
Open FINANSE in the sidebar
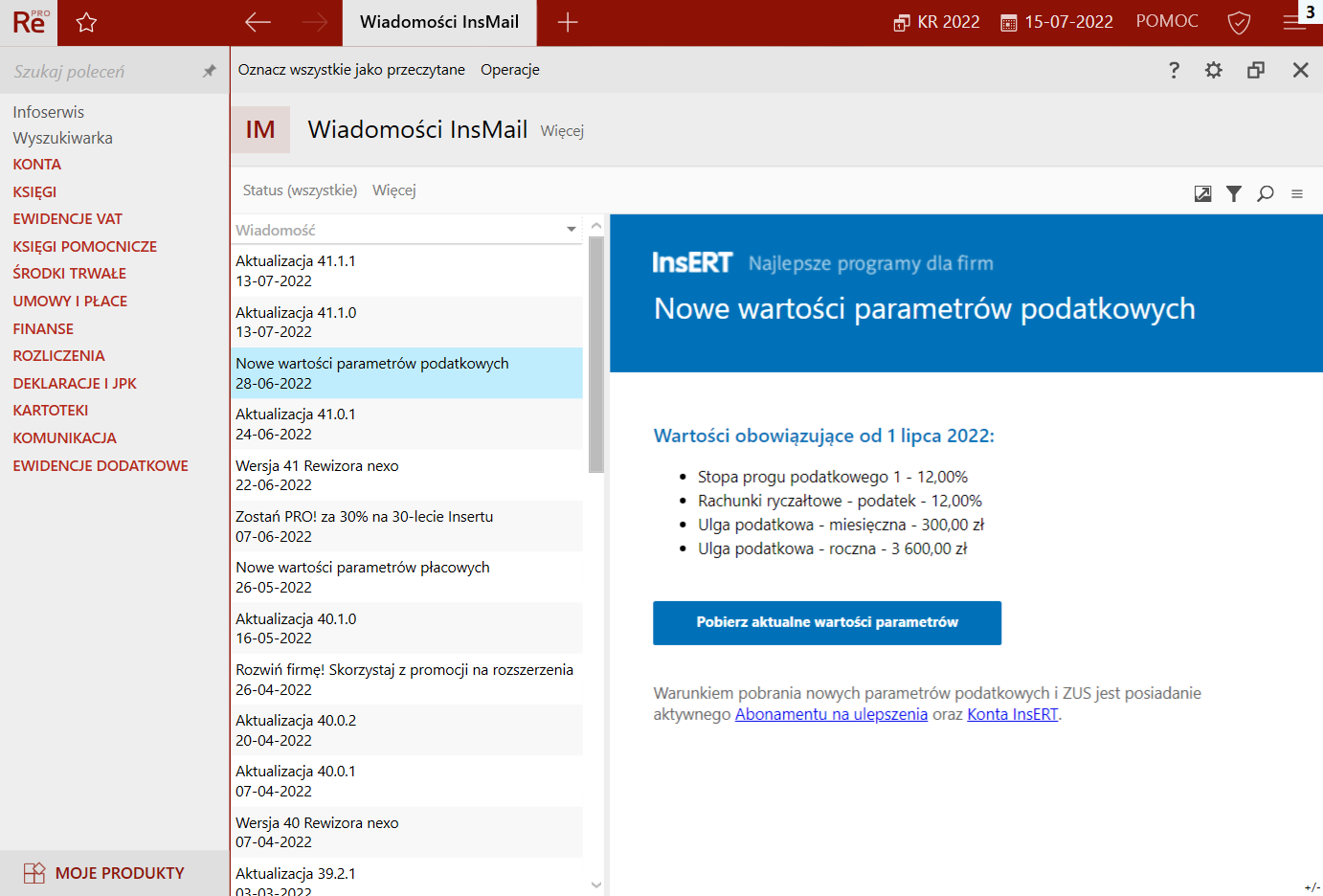[43, 329]
